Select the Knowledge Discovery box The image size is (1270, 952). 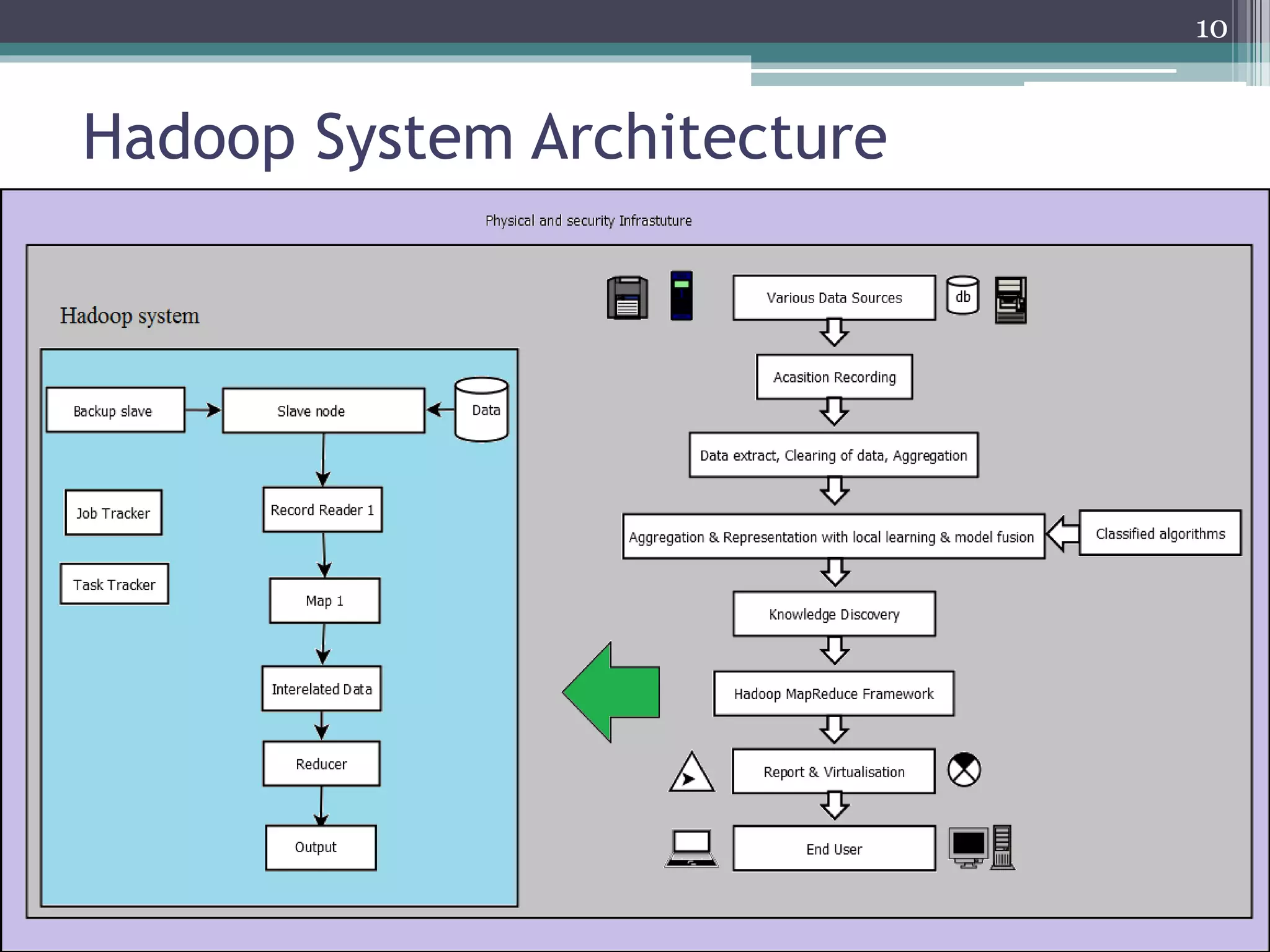point(833,614)
